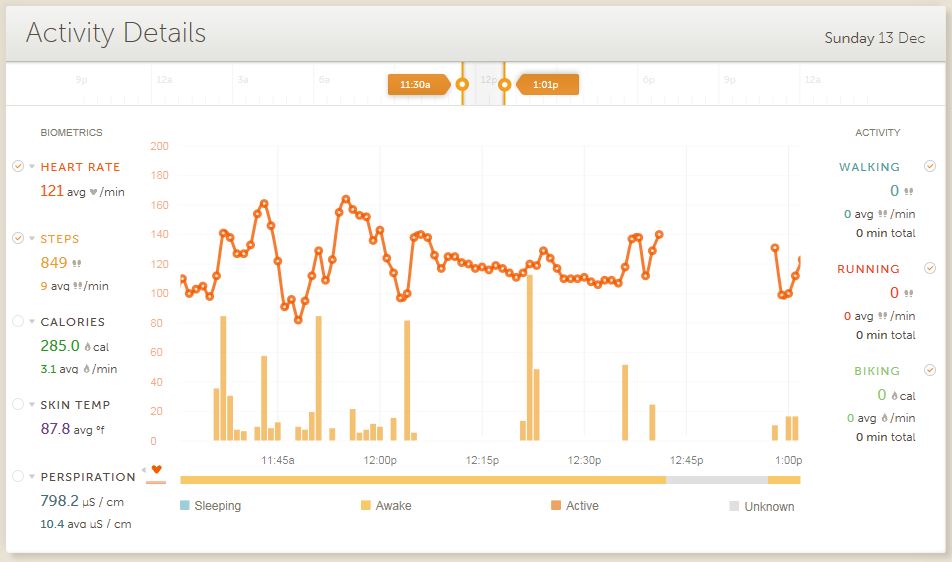
Task: Click the RUNNING activity label
Action: coord(868,269)
